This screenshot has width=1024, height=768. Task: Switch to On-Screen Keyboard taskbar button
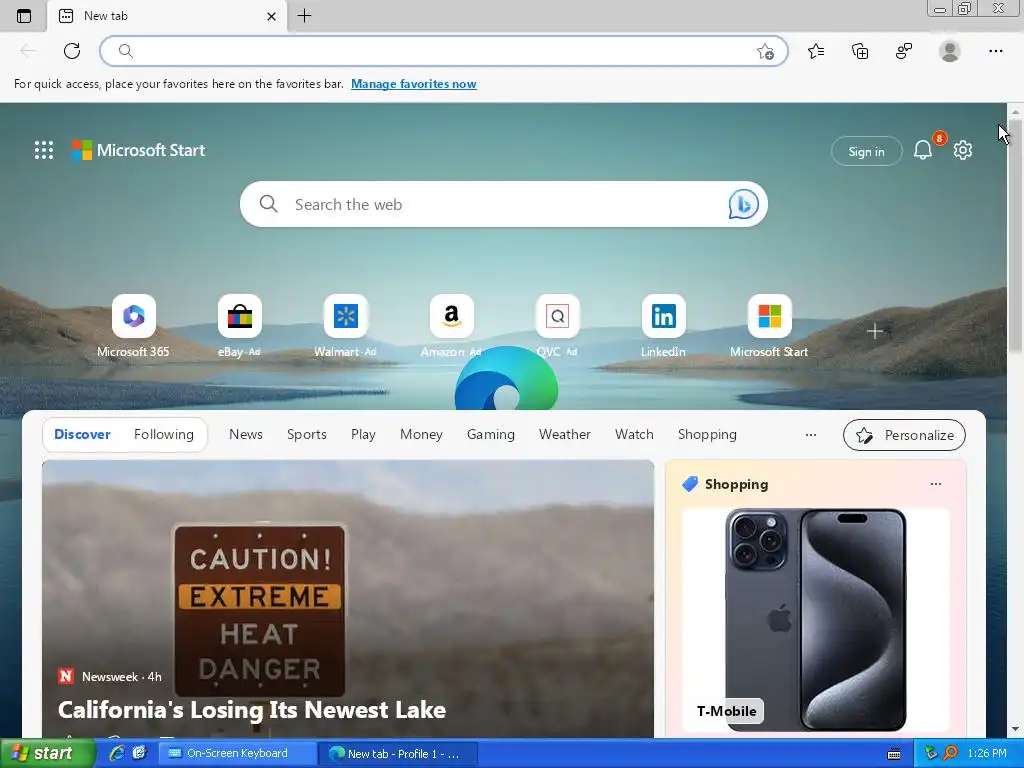[x=237, y=753]
